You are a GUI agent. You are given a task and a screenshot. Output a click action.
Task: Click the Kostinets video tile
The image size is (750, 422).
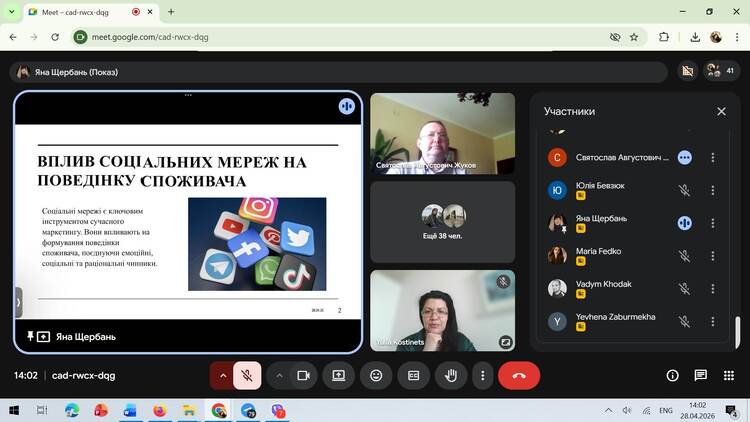(442, 311)
